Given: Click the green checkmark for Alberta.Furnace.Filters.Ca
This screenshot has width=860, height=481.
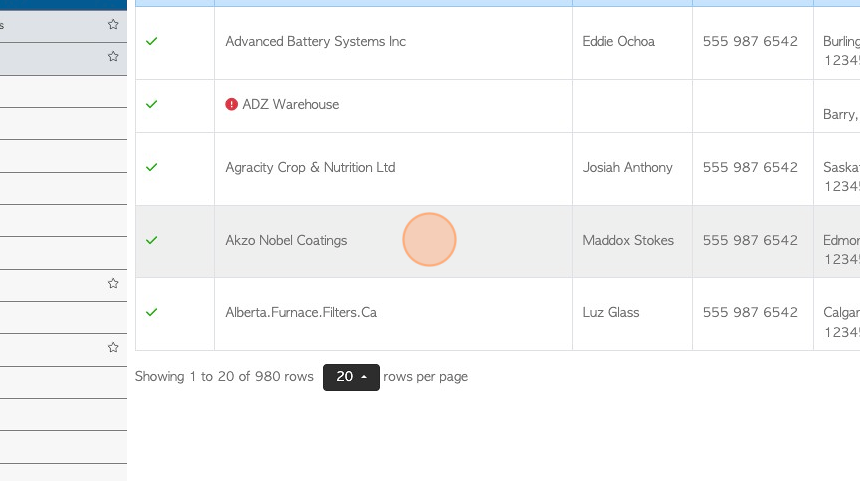Looking at the screenshot, I should coord(151,313).
